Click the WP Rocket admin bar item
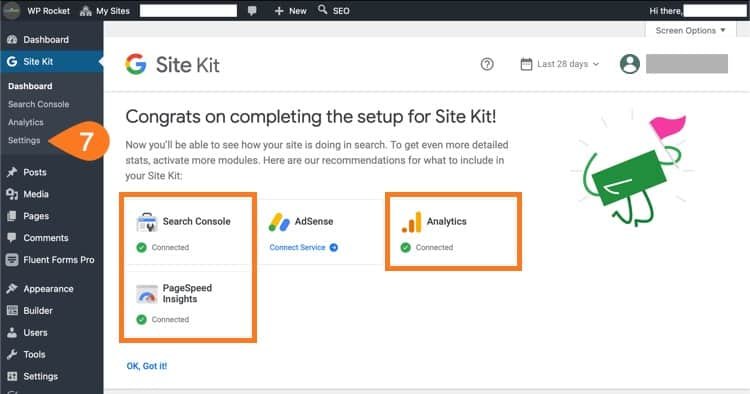This screenshot has width=750, height=394. click(48, 11)
